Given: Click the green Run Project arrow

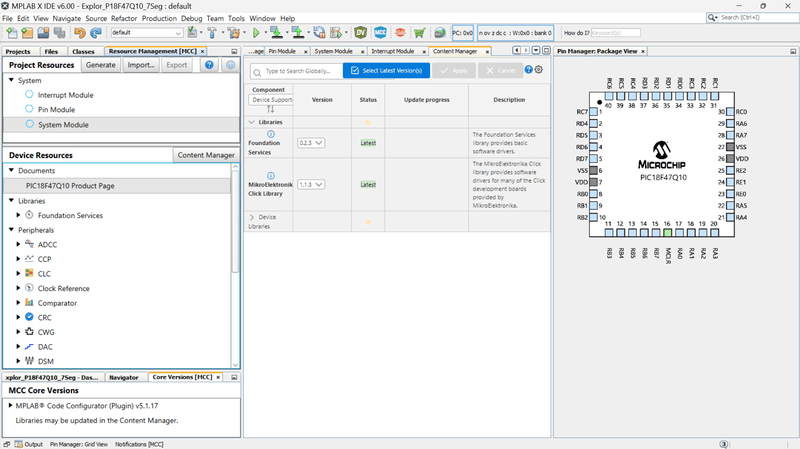Looking at the screenshot, I should coord(256,33).
